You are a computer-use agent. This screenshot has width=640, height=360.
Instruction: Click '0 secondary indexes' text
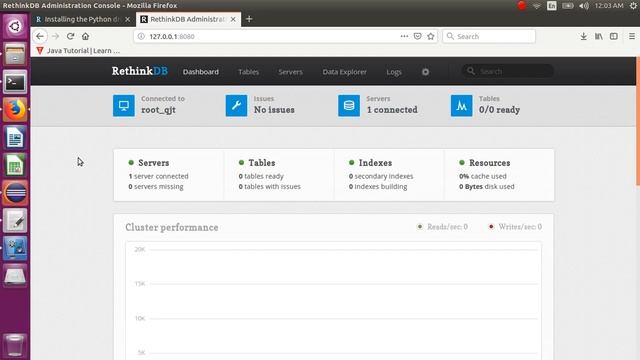(x=381, y=176)
